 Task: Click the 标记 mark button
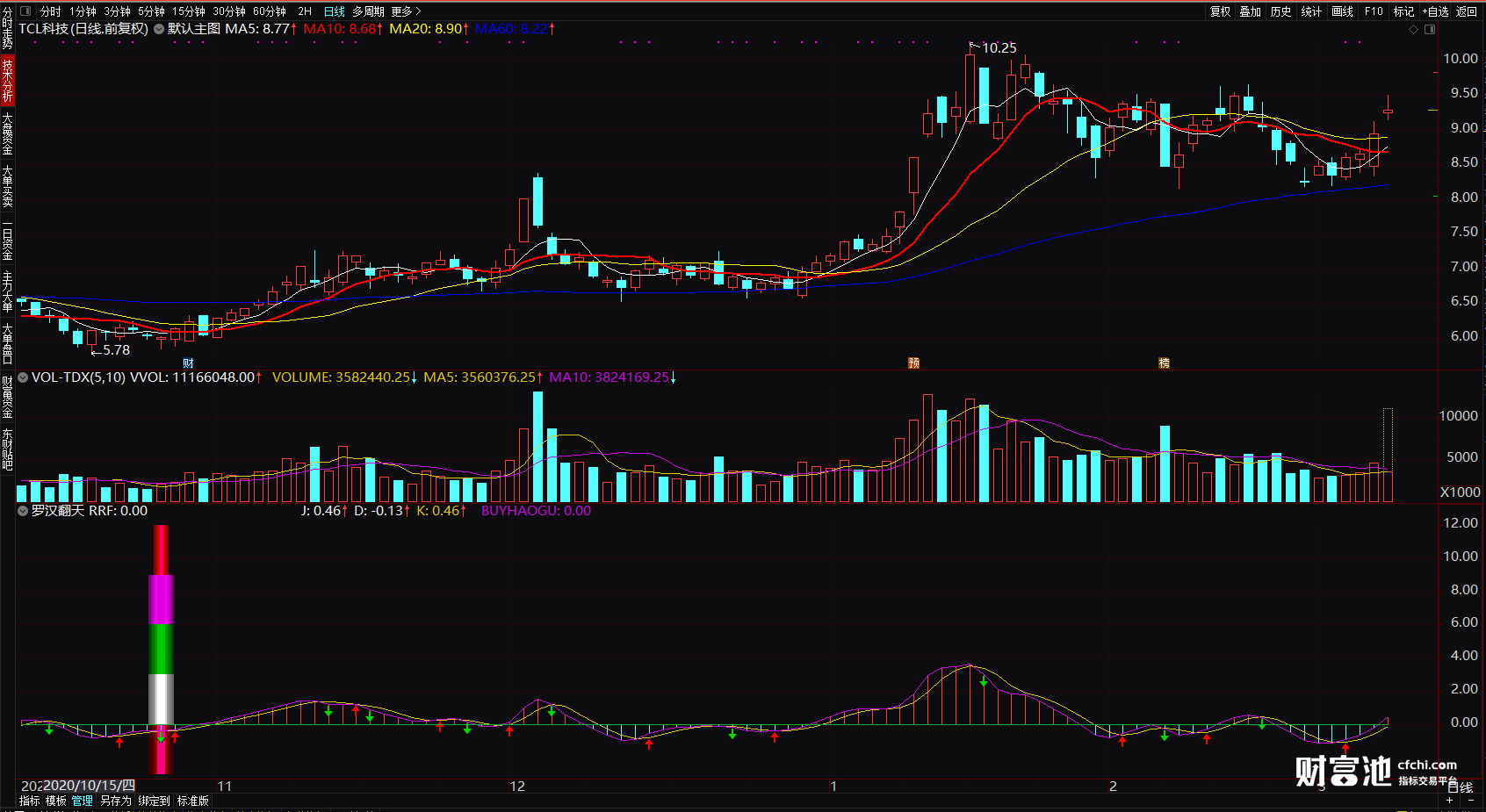click(x=1403, y=11)
